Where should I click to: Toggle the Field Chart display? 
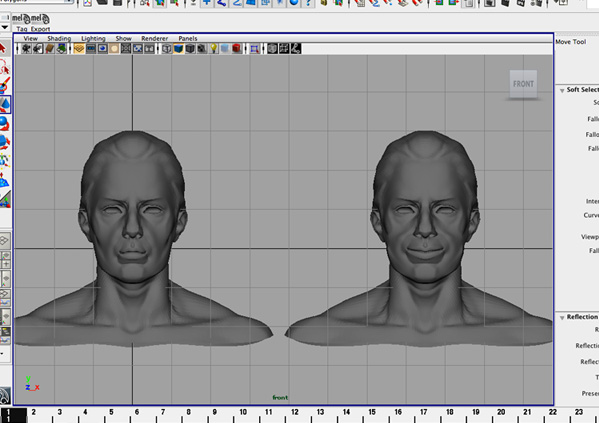tap(126, 49)
